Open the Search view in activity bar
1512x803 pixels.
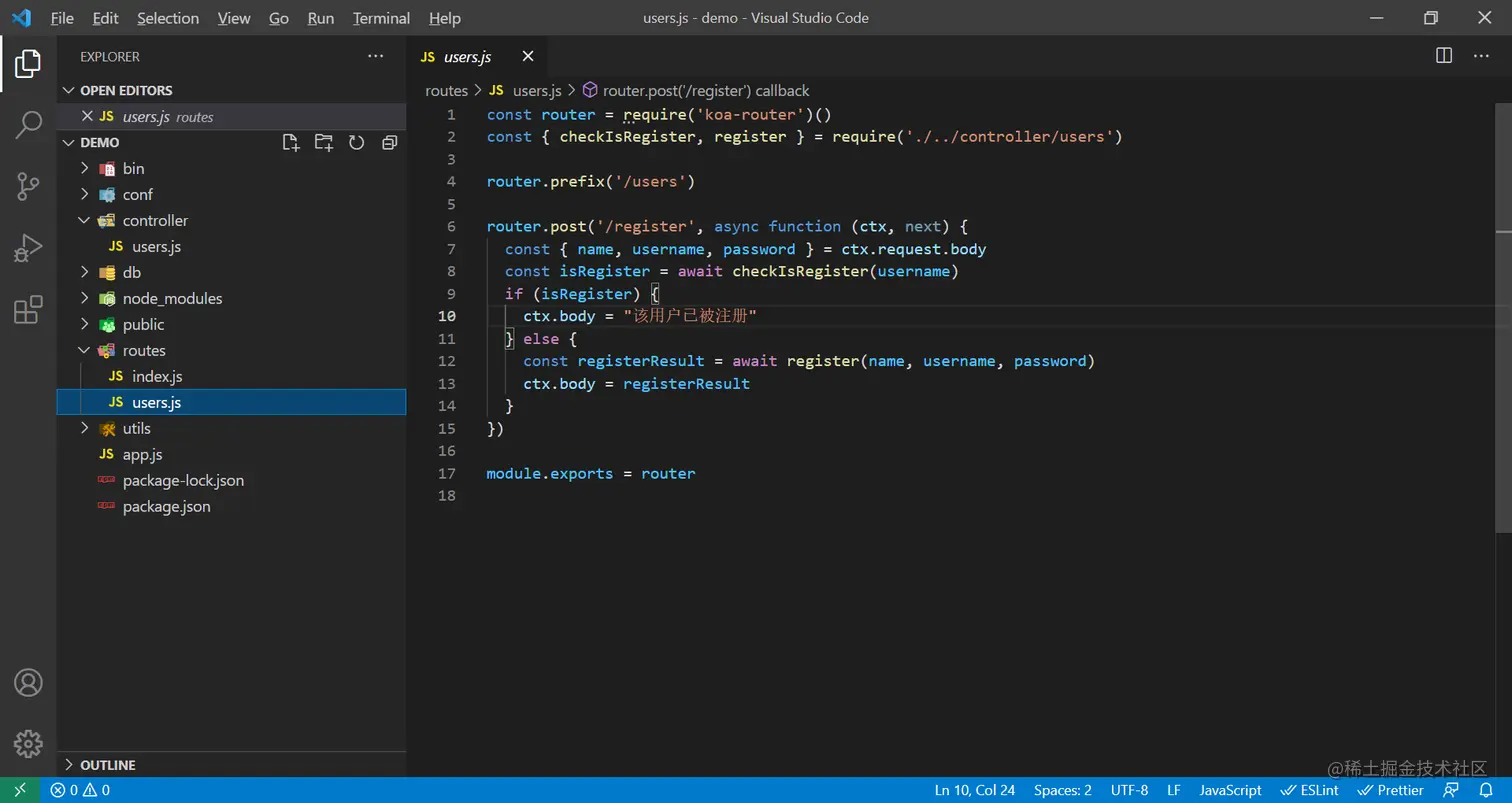[x=28, y=125]
